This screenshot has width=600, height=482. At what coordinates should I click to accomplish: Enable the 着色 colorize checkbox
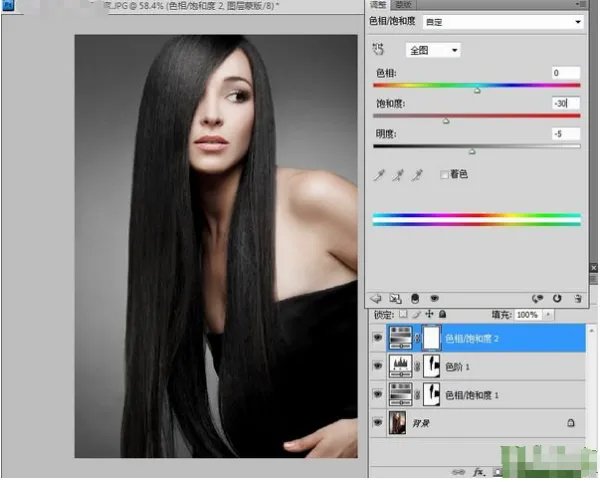pyautogui.click(x=445, y=175)
